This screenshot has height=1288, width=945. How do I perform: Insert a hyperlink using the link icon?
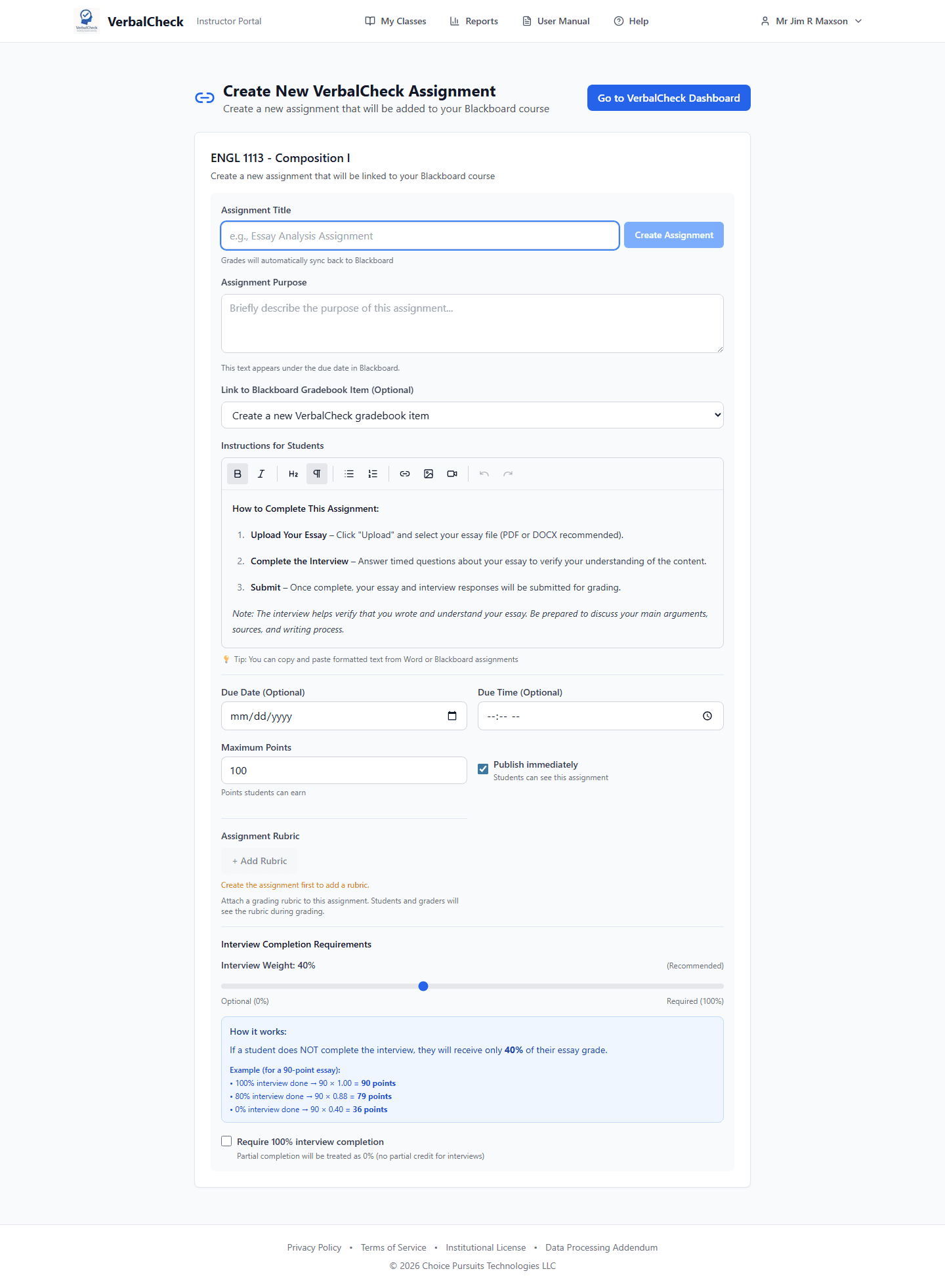click(x=405, y=474)
